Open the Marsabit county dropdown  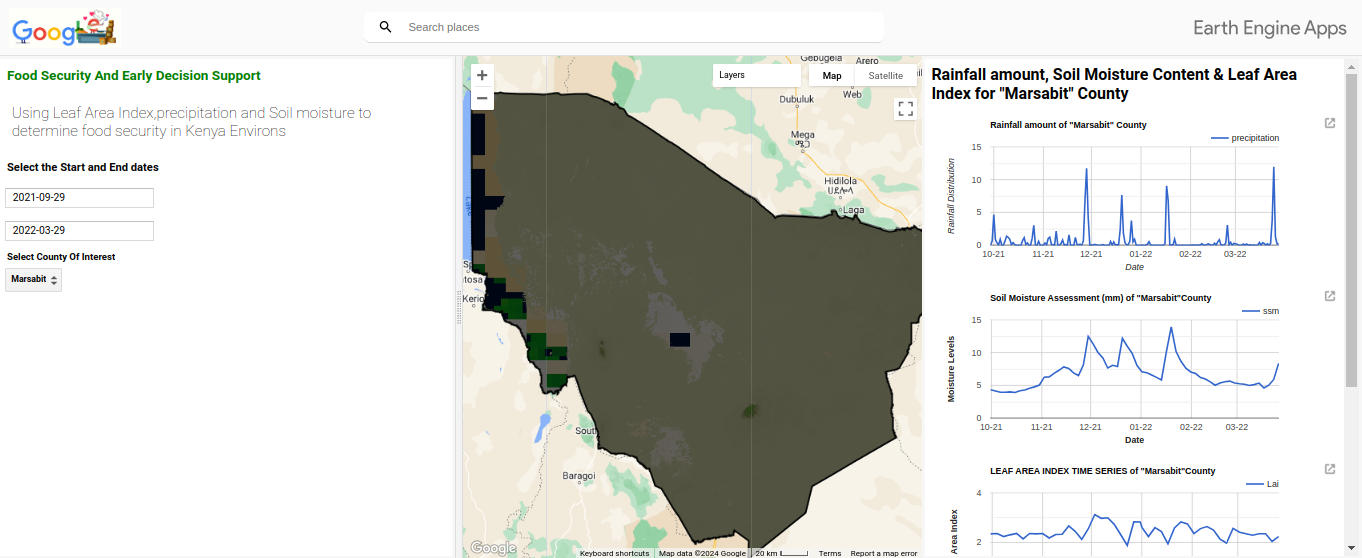(x=34, y=279)
